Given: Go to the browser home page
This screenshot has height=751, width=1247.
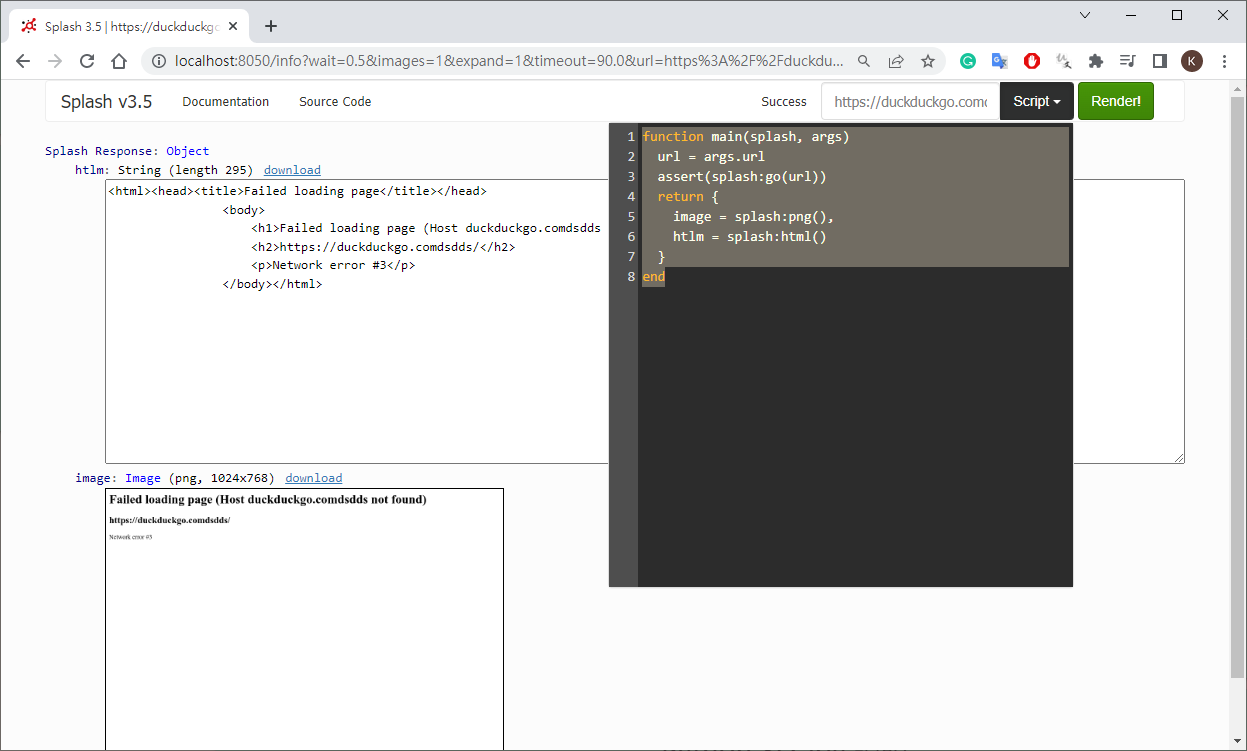Looking at the screenshot, I should point(119,61).
